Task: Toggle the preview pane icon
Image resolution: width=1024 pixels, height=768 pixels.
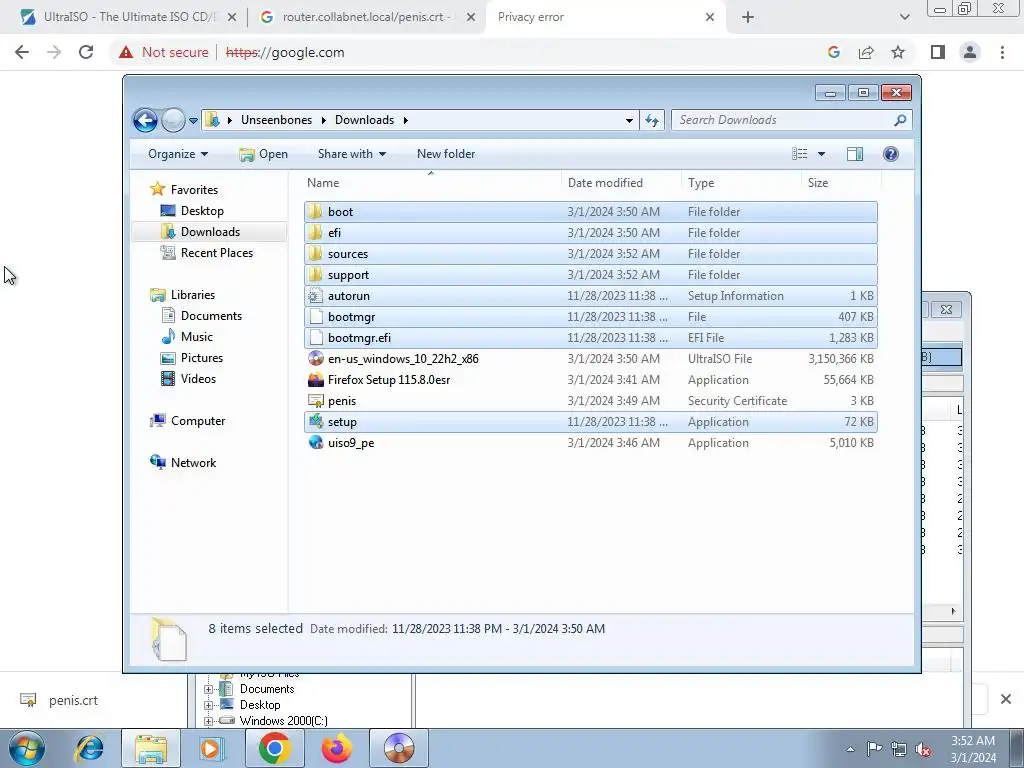Action: (x=855, y=154)
